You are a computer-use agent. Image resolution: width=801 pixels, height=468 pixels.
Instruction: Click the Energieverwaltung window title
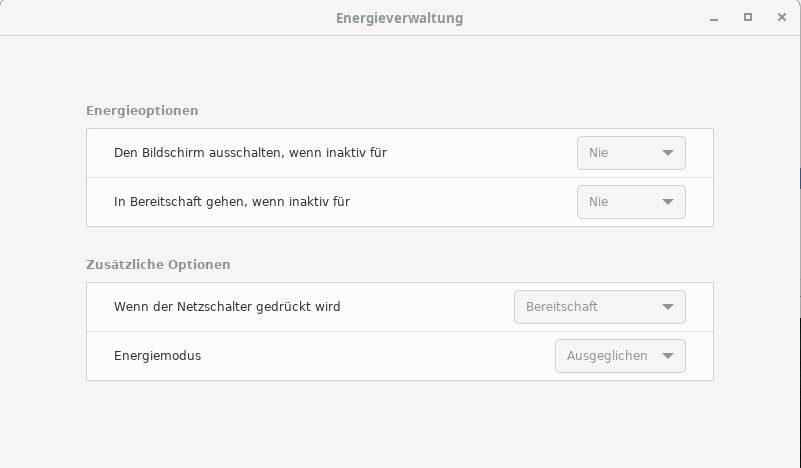(x=399, y=18)
